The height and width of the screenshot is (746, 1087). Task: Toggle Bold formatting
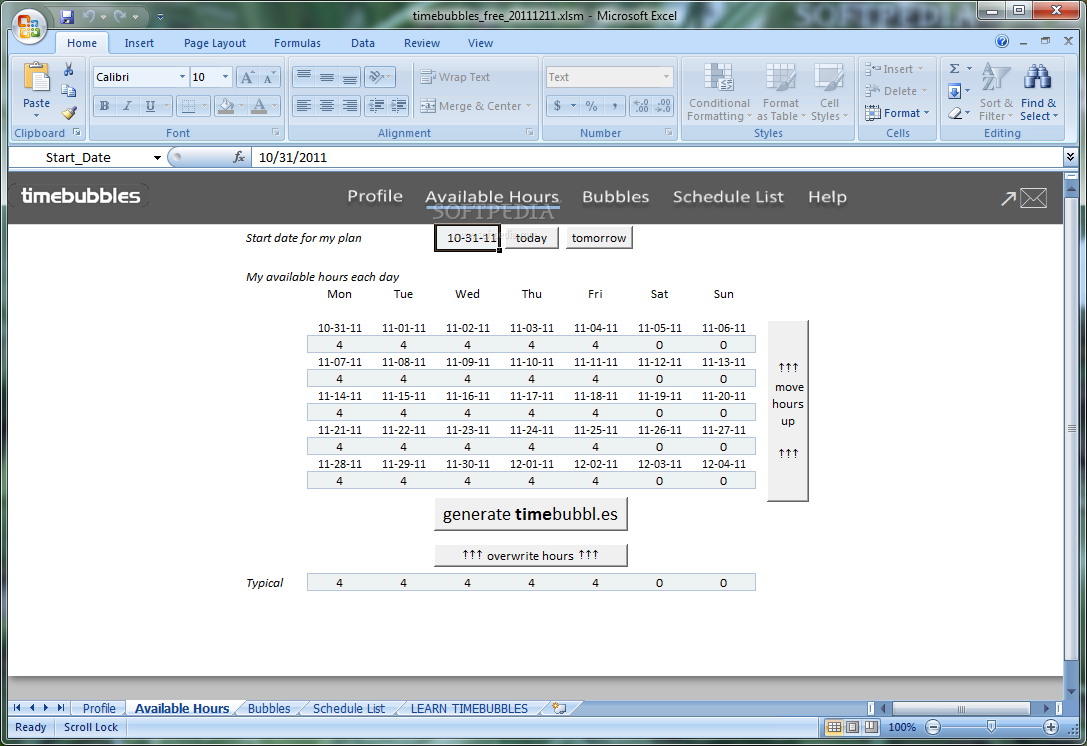click(x=104, y=106)
